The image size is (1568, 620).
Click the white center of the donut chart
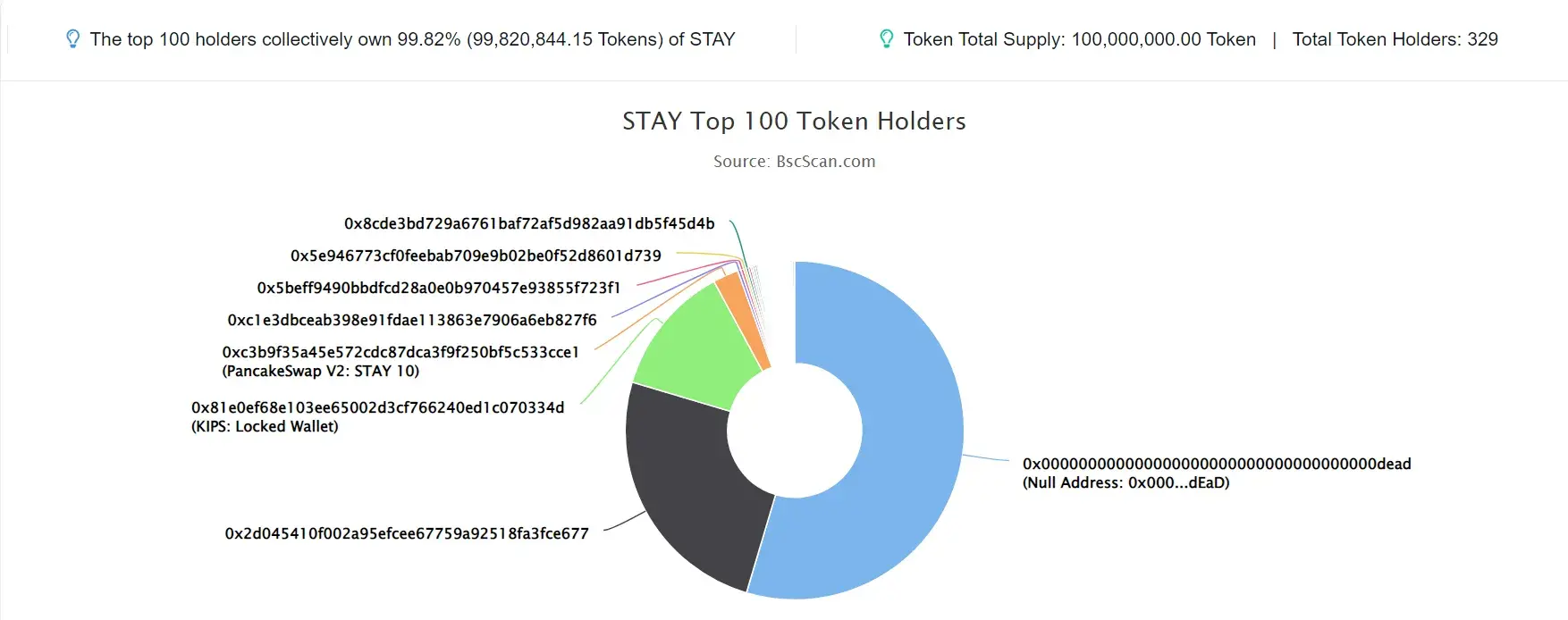click(795, 430)
